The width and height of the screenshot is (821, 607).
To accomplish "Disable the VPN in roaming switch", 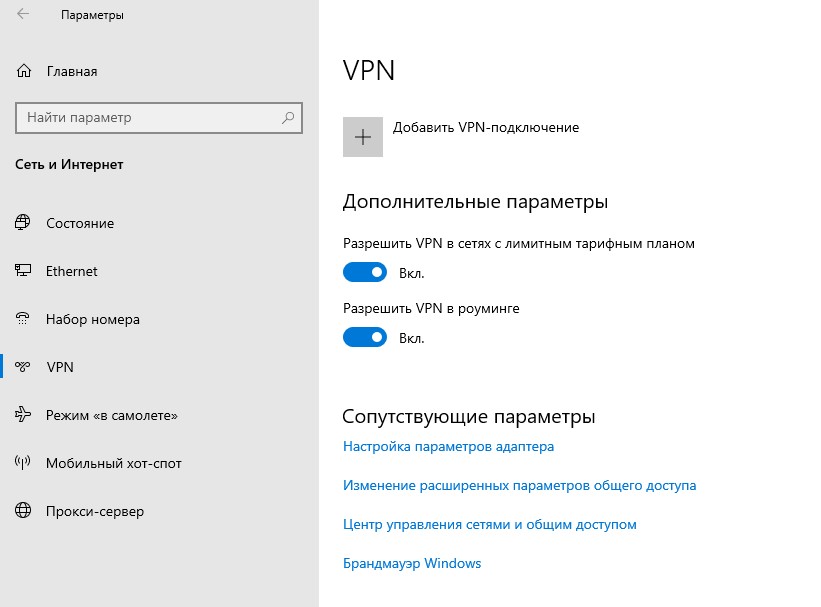I will [365, 337].
